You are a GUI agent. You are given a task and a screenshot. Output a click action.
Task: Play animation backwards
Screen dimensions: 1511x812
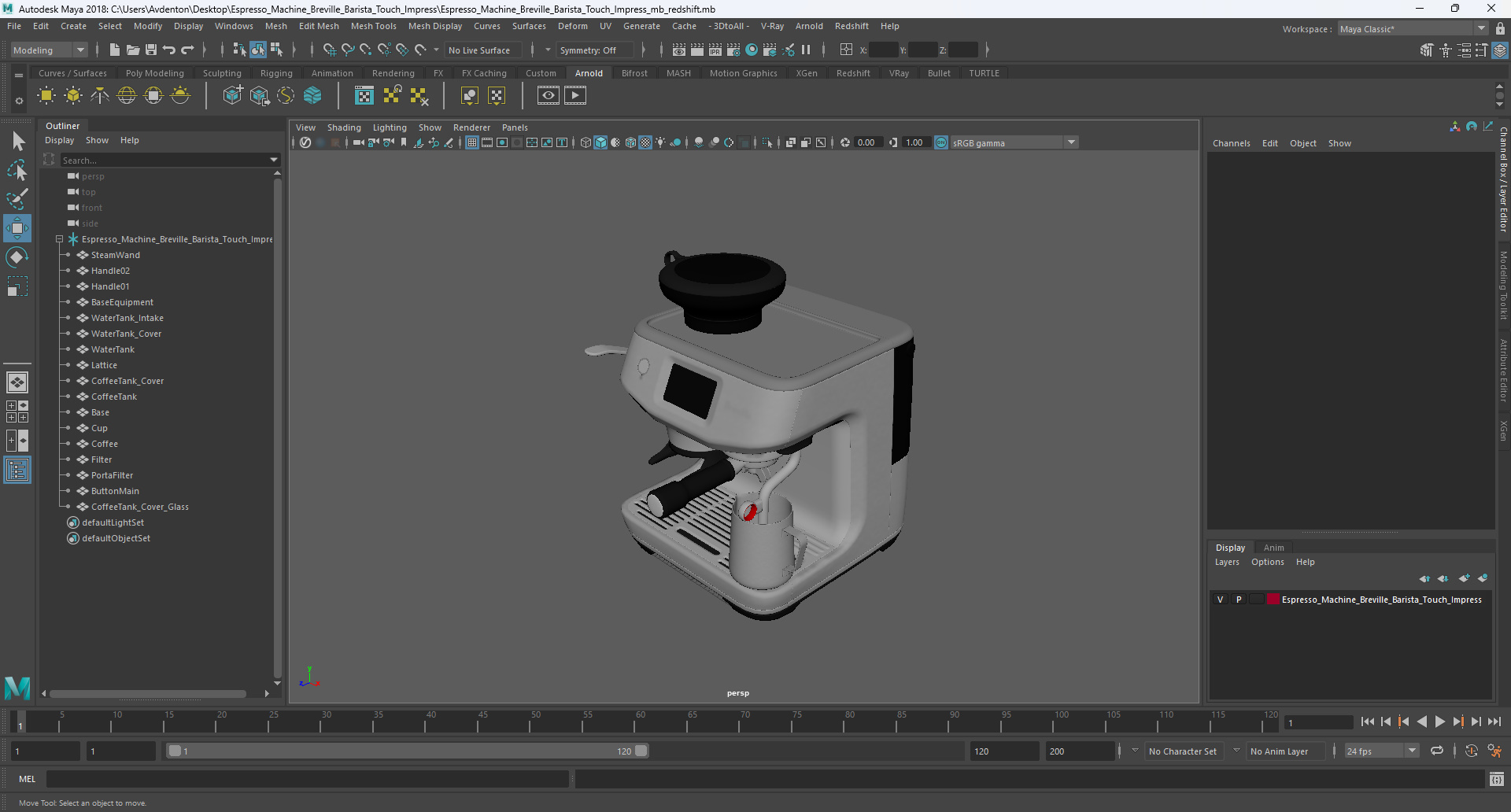coord(1422,722)
